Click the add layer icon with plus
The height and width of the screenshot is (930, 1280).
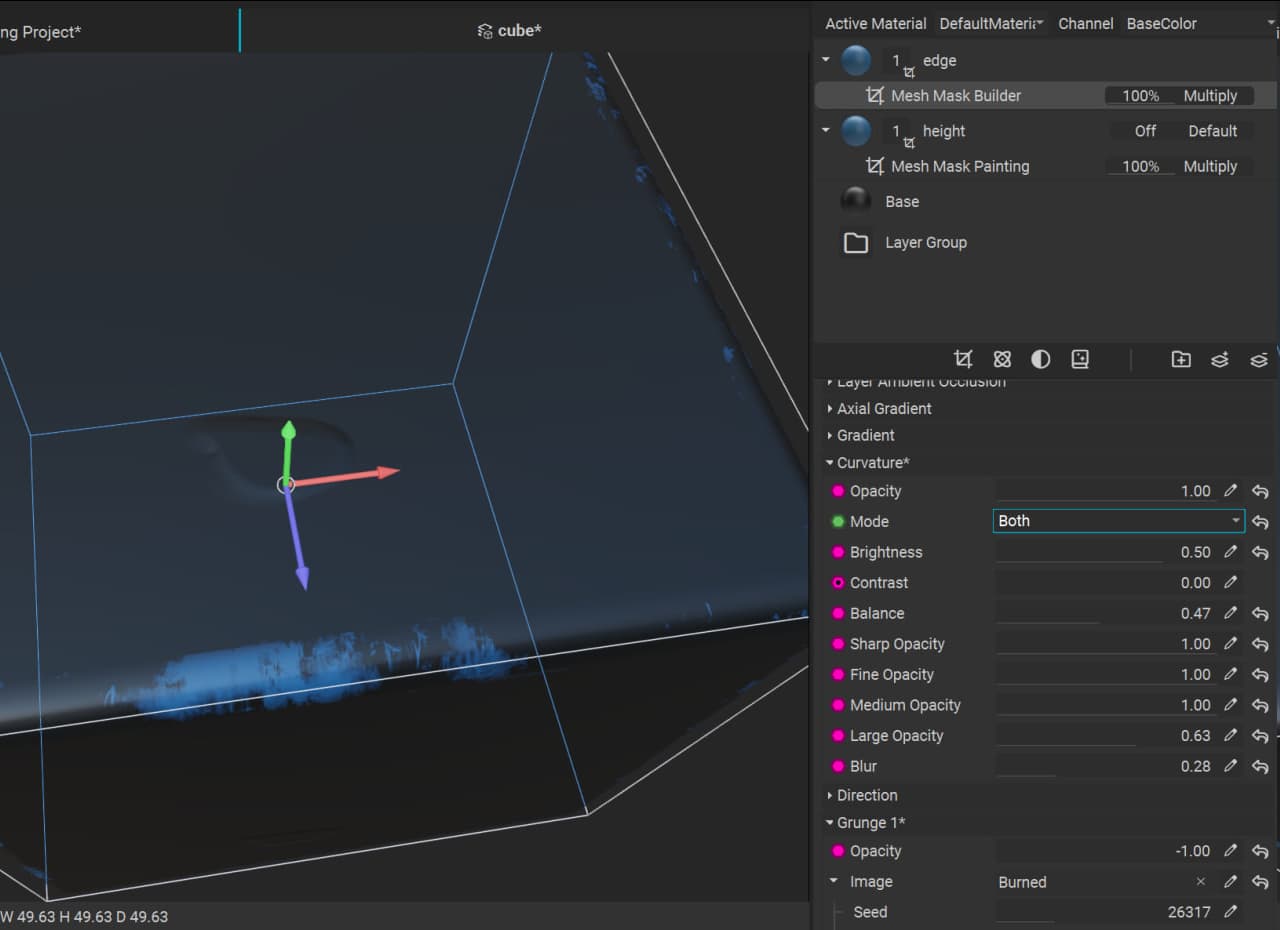pyautogui.click(x=1220, y=360)
